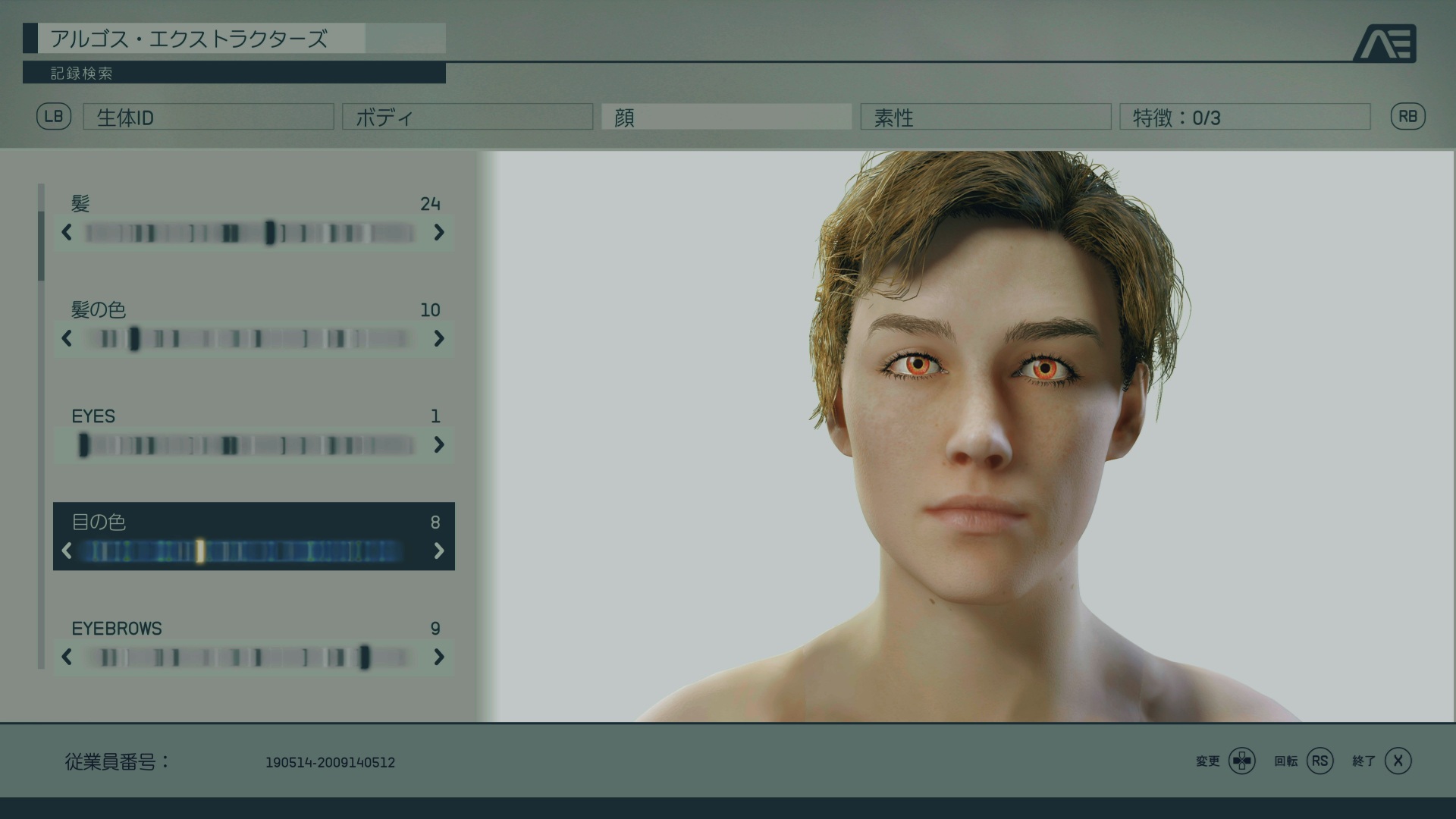Click the RS rotate stick icon

(x=1319, y=761)
